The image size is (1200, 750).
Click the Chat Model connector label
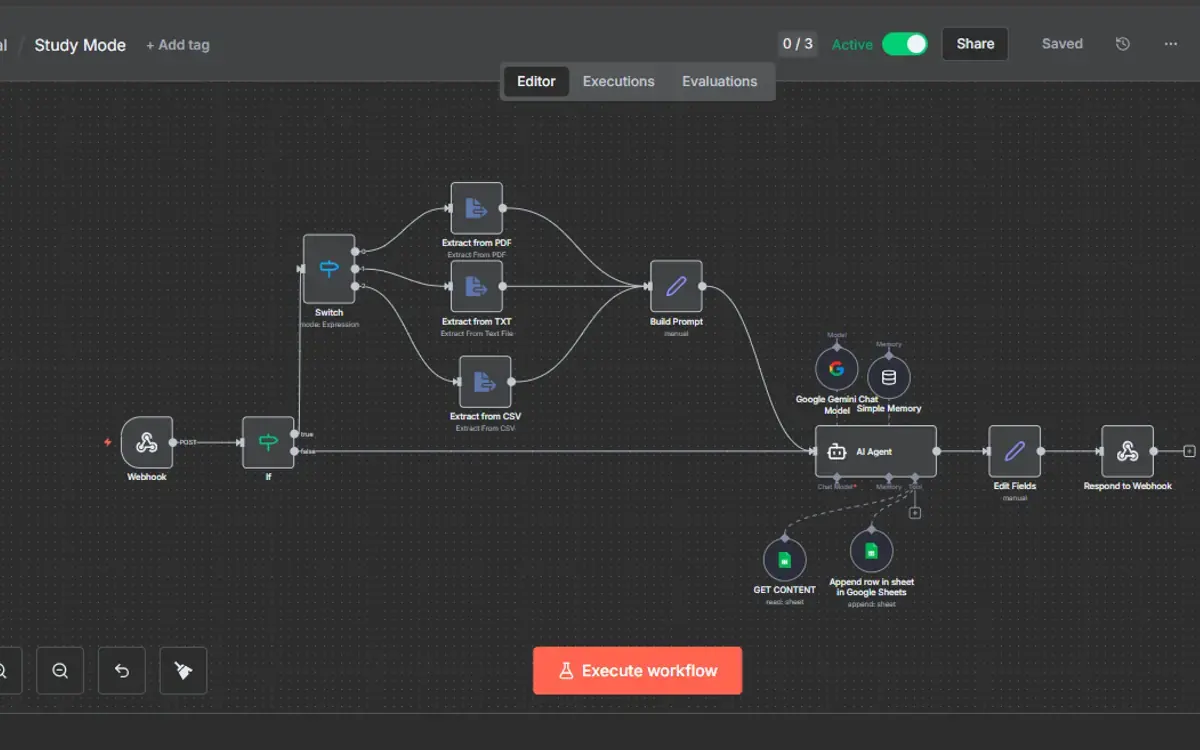coord(837,486)
